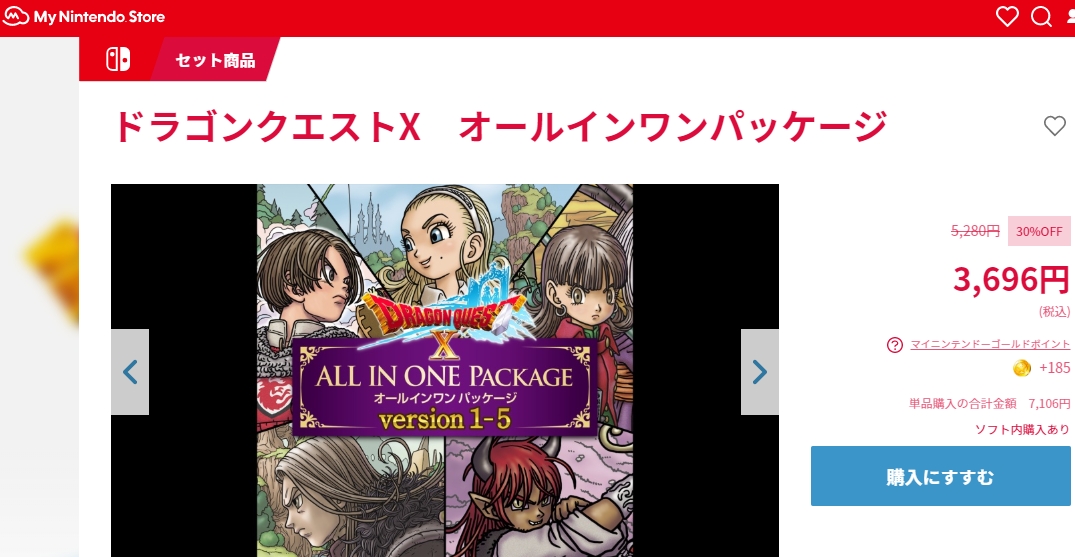Show the next product image
The width and height of the screenshot is (1075, 557).
pos(760,372)
